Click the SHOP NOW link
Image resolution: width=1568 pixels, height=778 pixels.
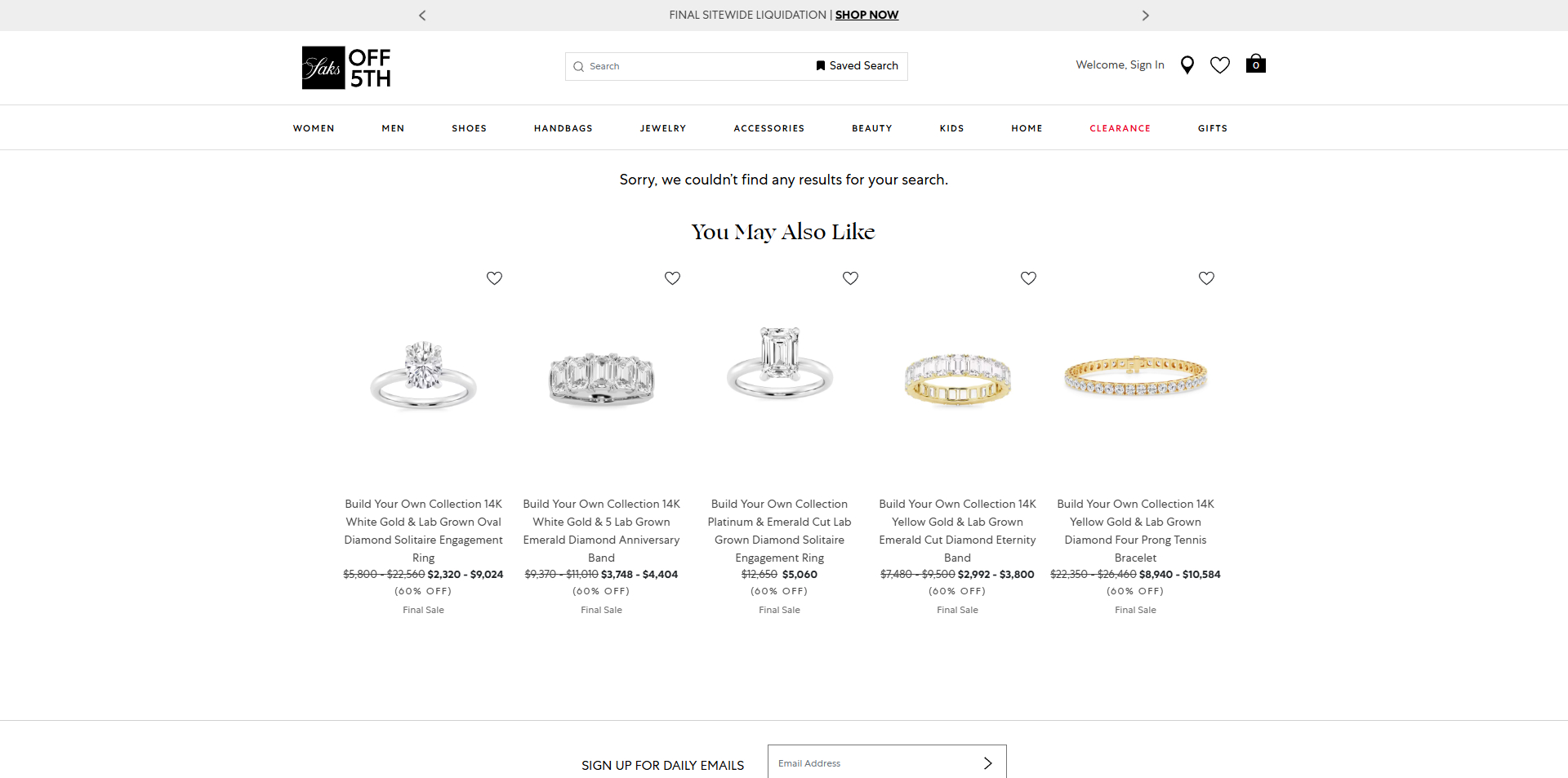click(866, 15)
